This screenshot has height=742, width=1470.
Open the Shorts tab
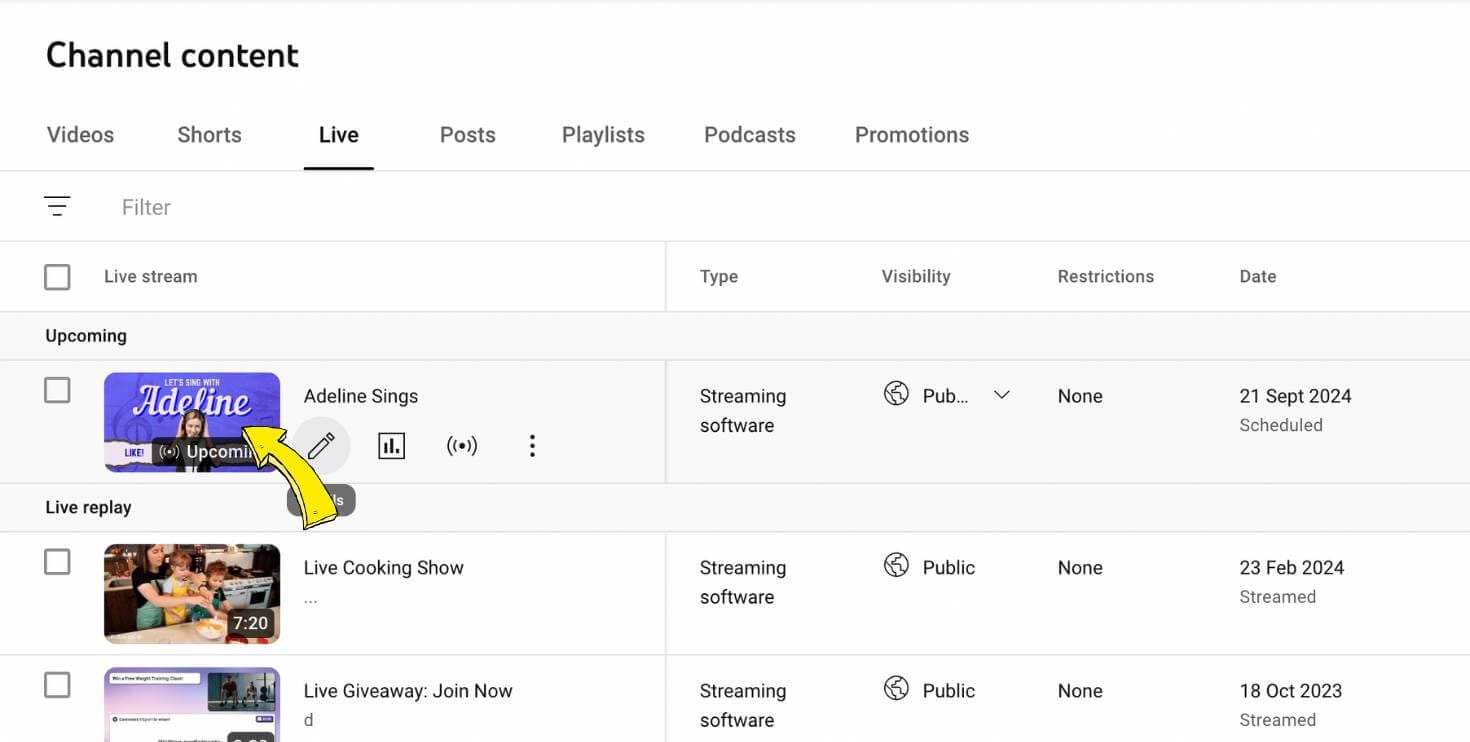(209, 135)
